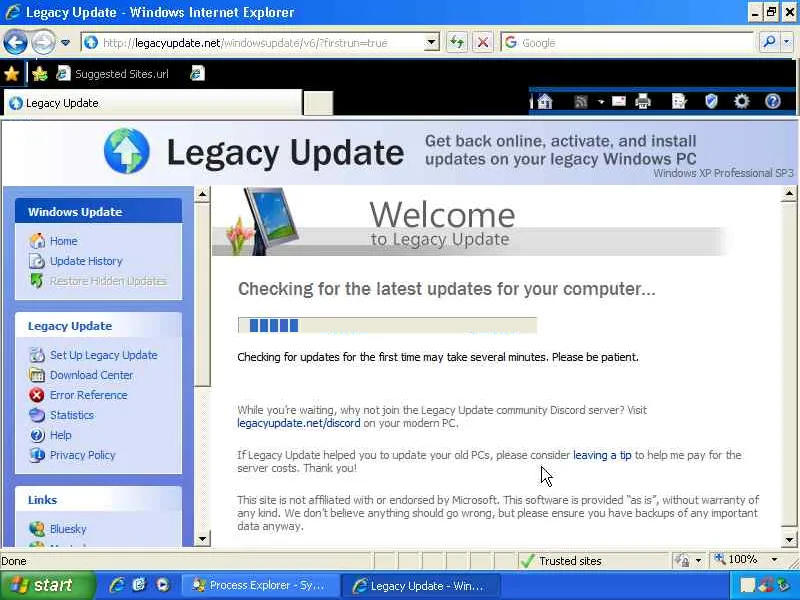Viewport: 800px width, 600px height.
Task: Launch Windows Media Player quick launch icon
Action: [163, 585]
